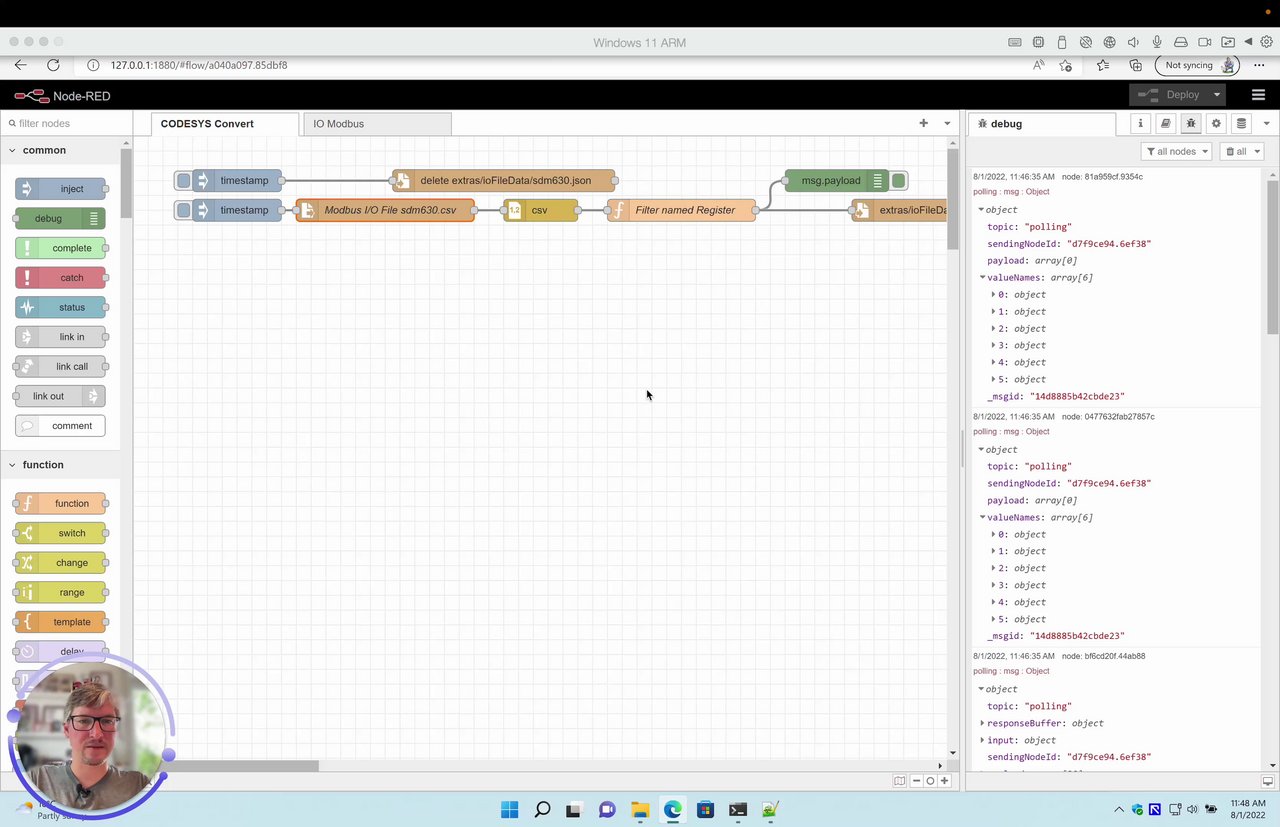Collapse the common palette category
The width and height of the screenshot is (1280, 827).
(x=43, y=150)
